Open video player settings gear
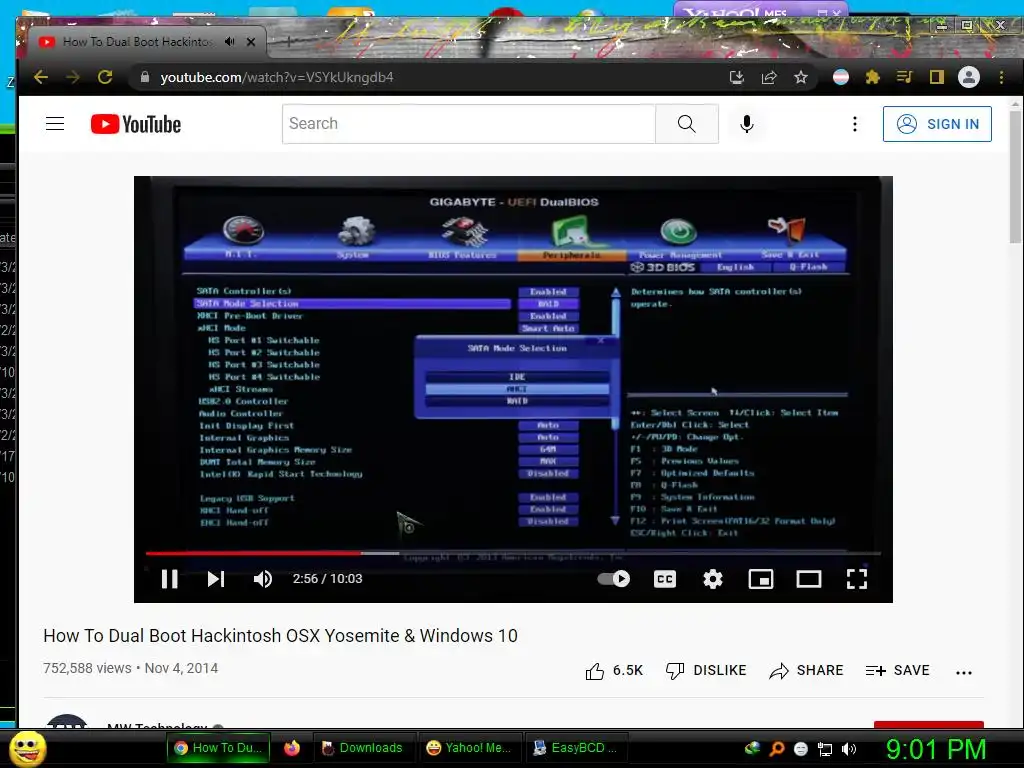The width and height of the screenshot is (1024, 768). [x=712, y=579]
